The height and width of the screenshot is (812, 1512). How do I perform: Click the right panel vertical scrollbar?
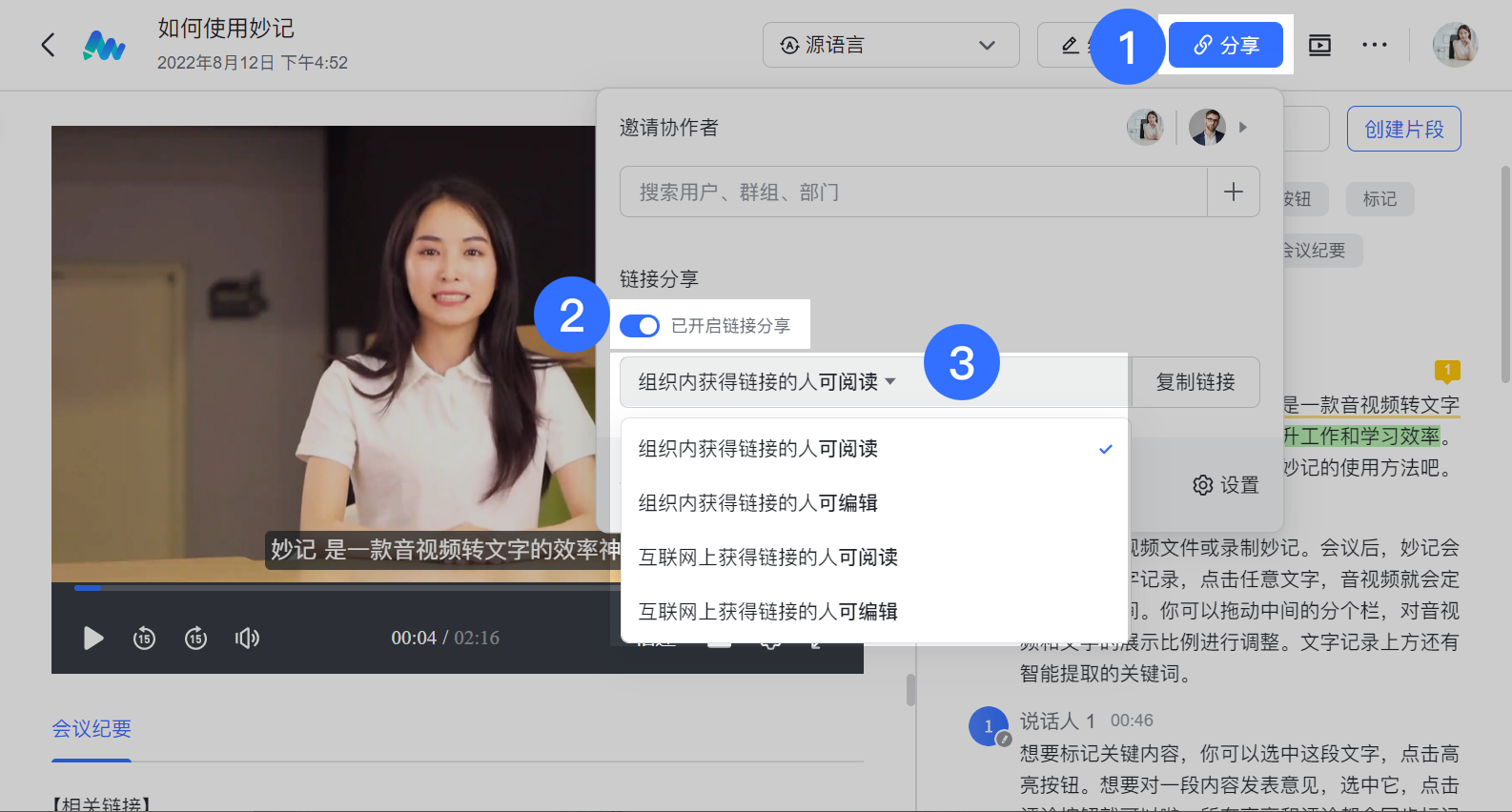[1505, 276]
